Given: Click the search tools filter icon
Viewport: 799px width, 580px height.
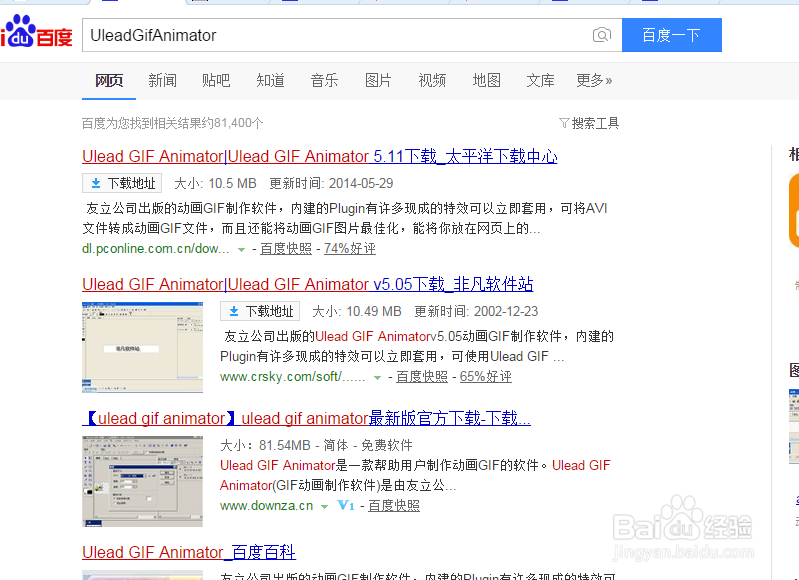Looking at the screenshot, I should (x=564, y=123).
